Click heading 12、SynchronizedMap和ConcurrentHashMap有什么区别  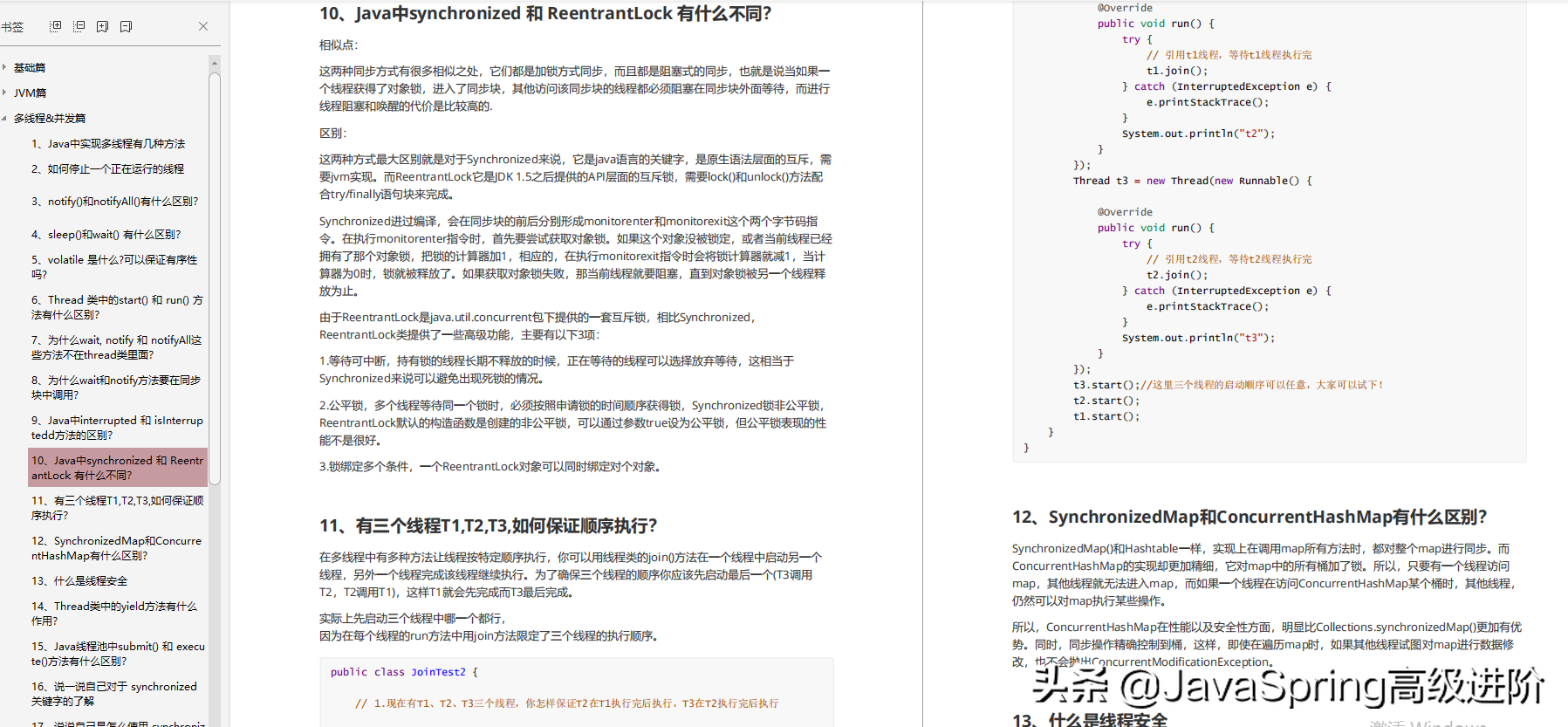(1250, 517)
